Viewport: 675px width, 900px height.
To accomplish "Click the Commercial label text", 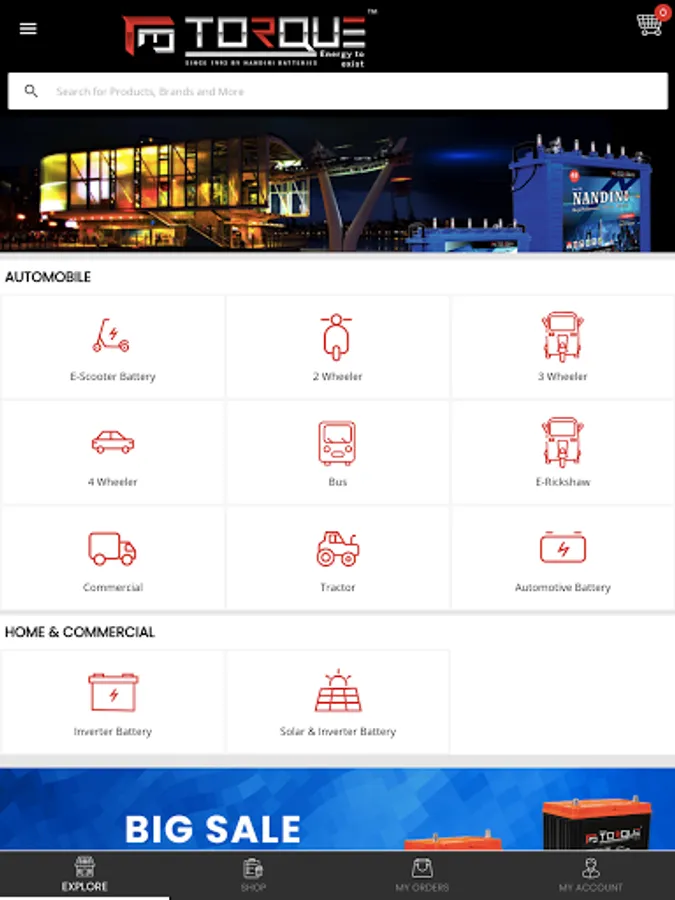I will pos(112,587).
